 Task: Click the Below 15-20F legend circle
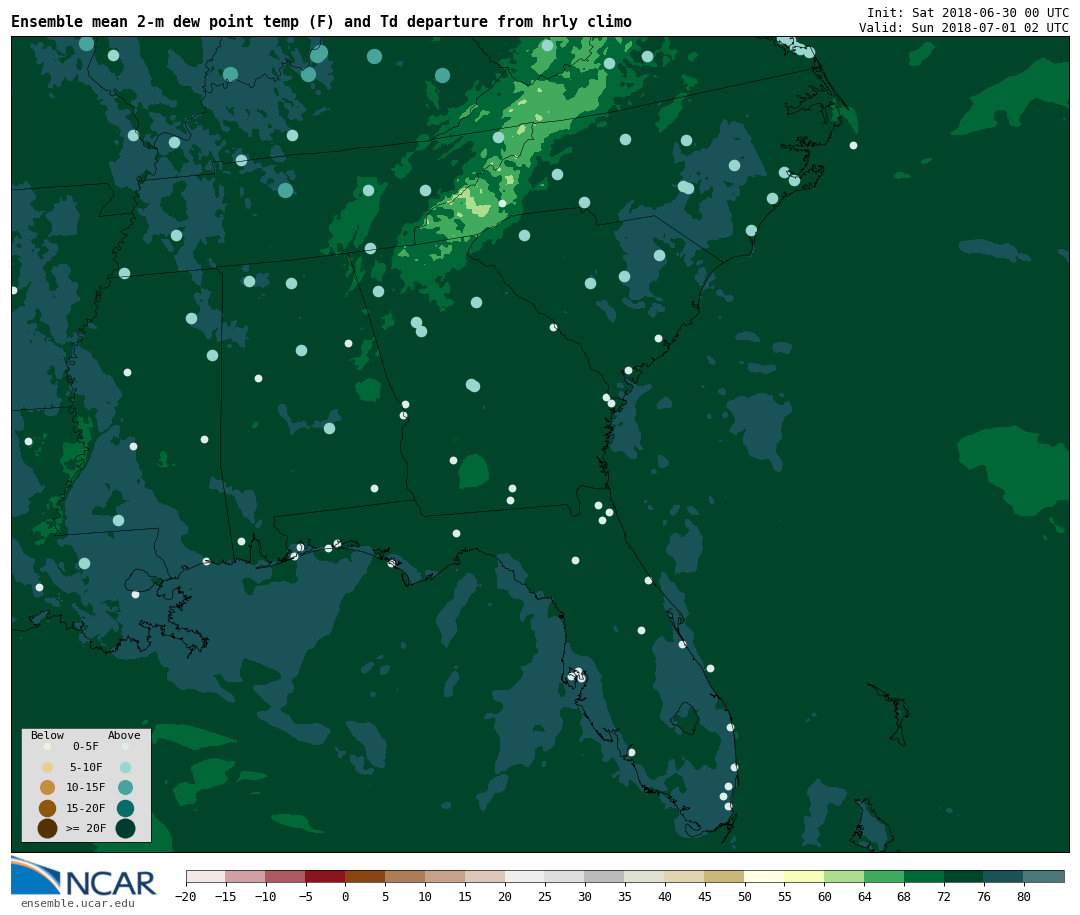(x=48, y=808)
